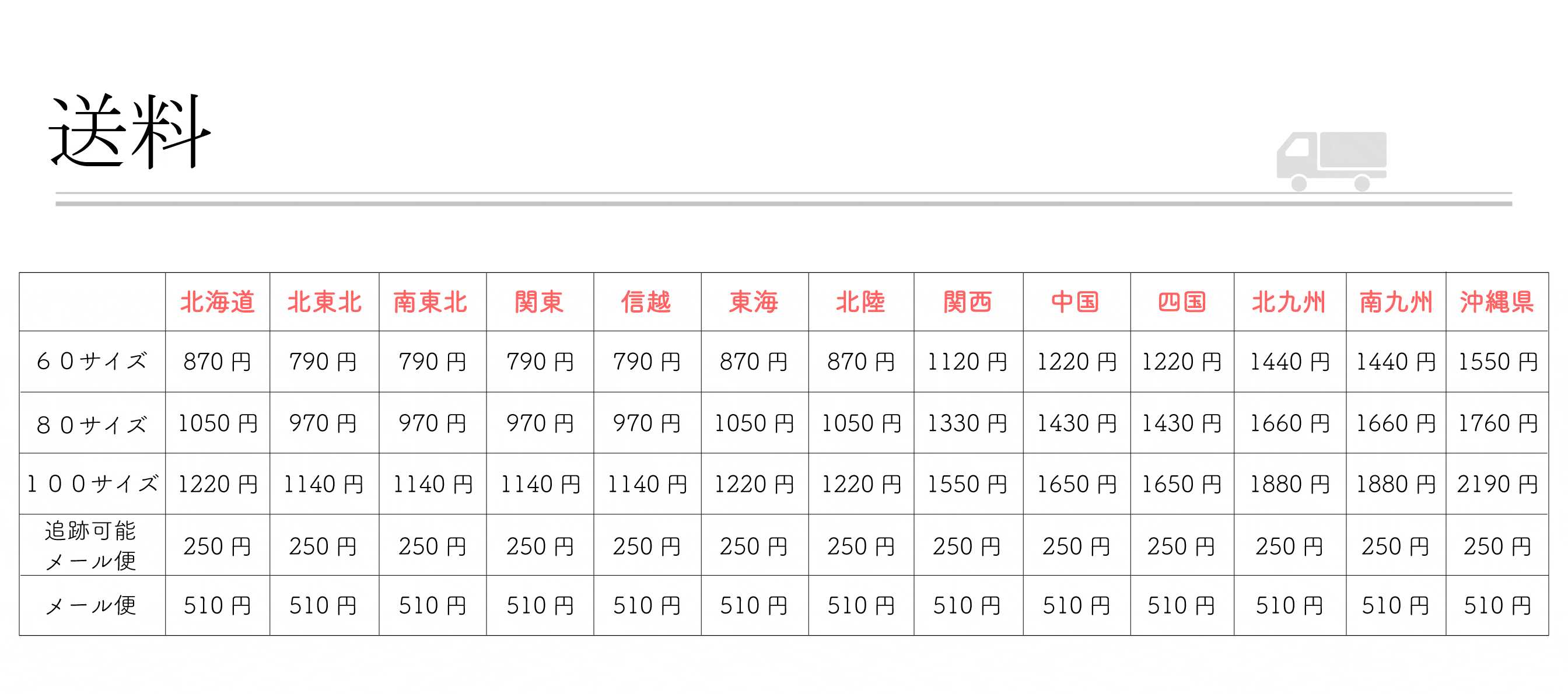The width and height of the screenshot is (1568, 694).
Task: Select the 沖縄県 column header
Action: point(1497,303)
